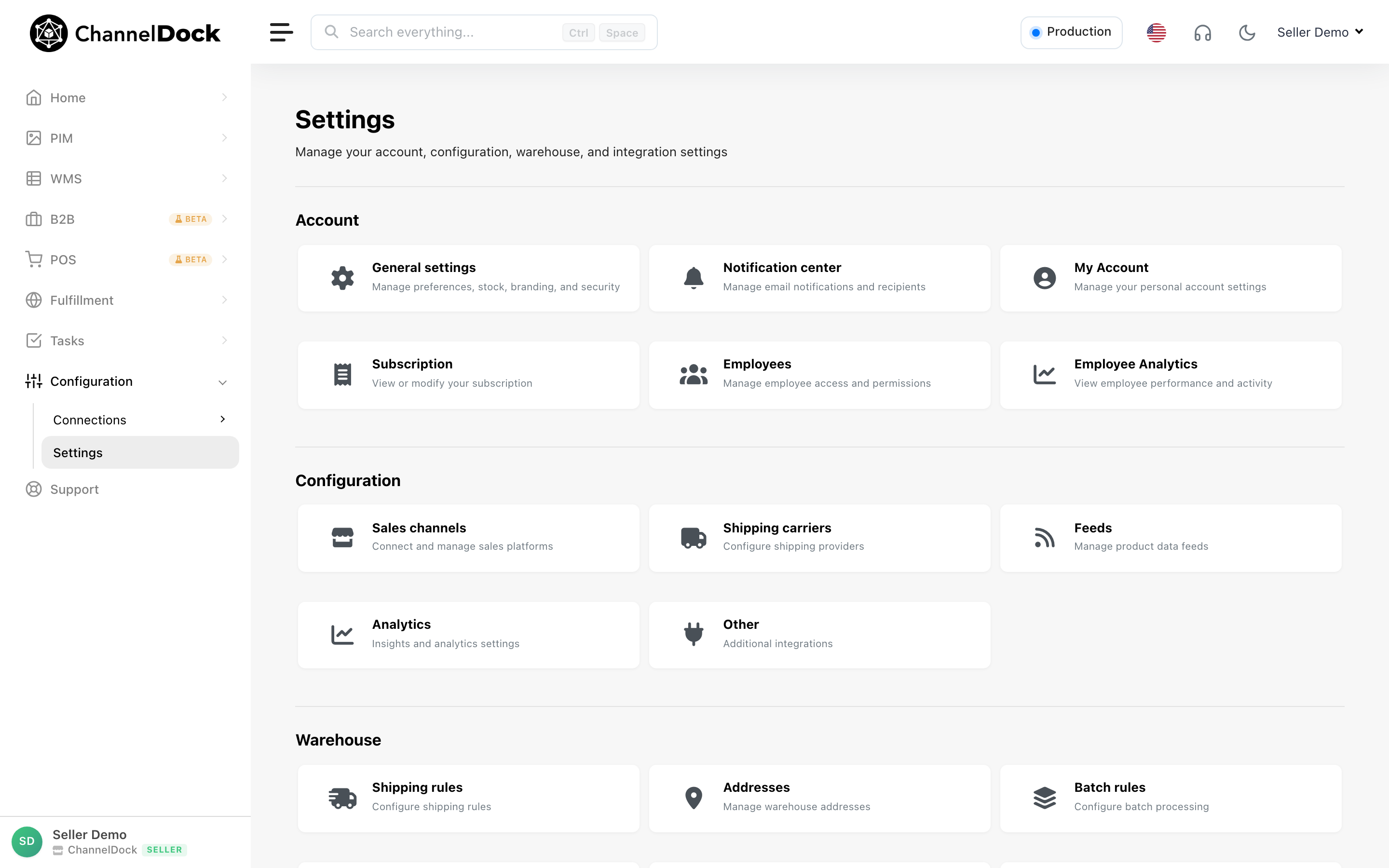Open the Seller Demo account dropdown
The height and width of the screenshot is (868, 1389).
point(1320,32)
